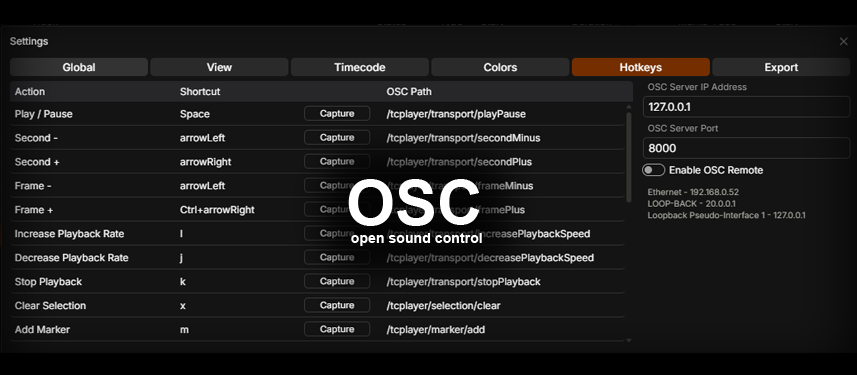The height and width of the screenshot is (375, 857).
Task: Click the hotkeys list scrollbar thumb
Action: point(629,157)
